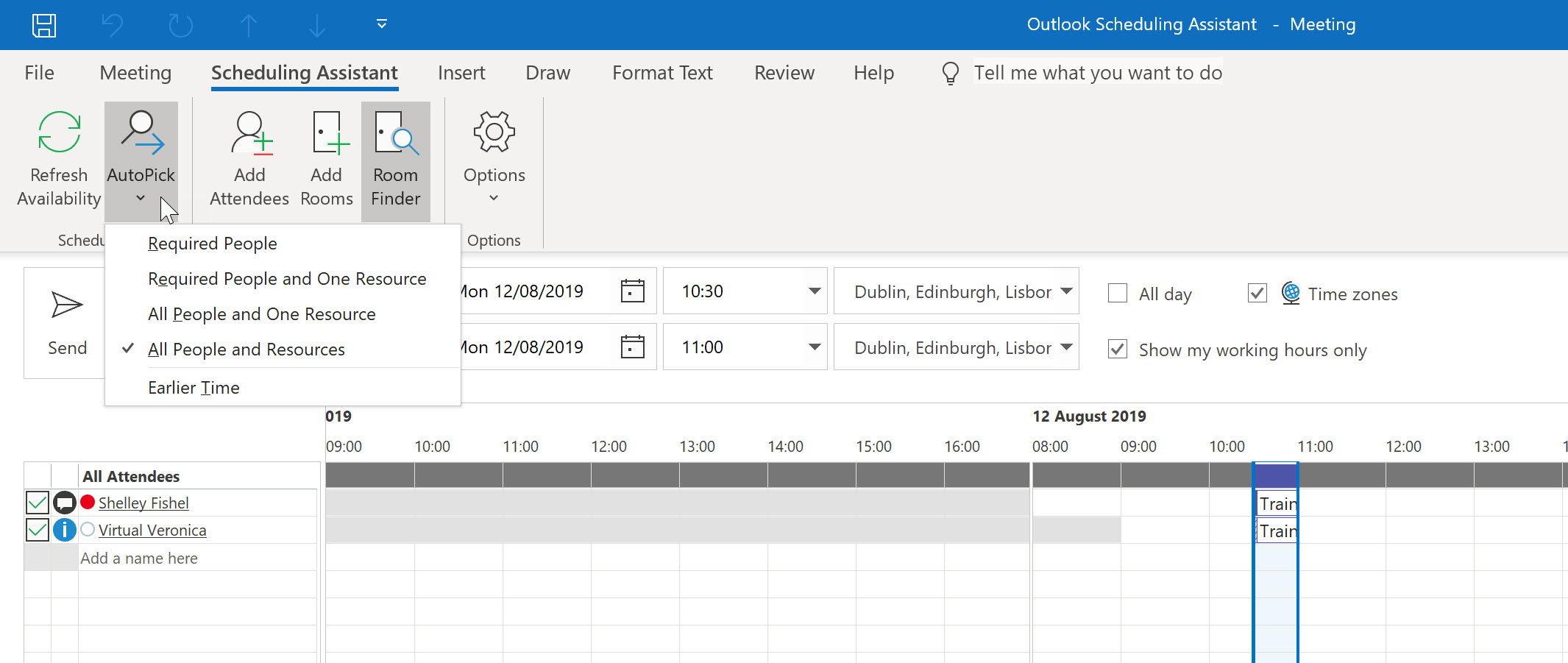Open Virtual Veronica contact link
Screen dimensions: 1568x663
click(152, 531)
